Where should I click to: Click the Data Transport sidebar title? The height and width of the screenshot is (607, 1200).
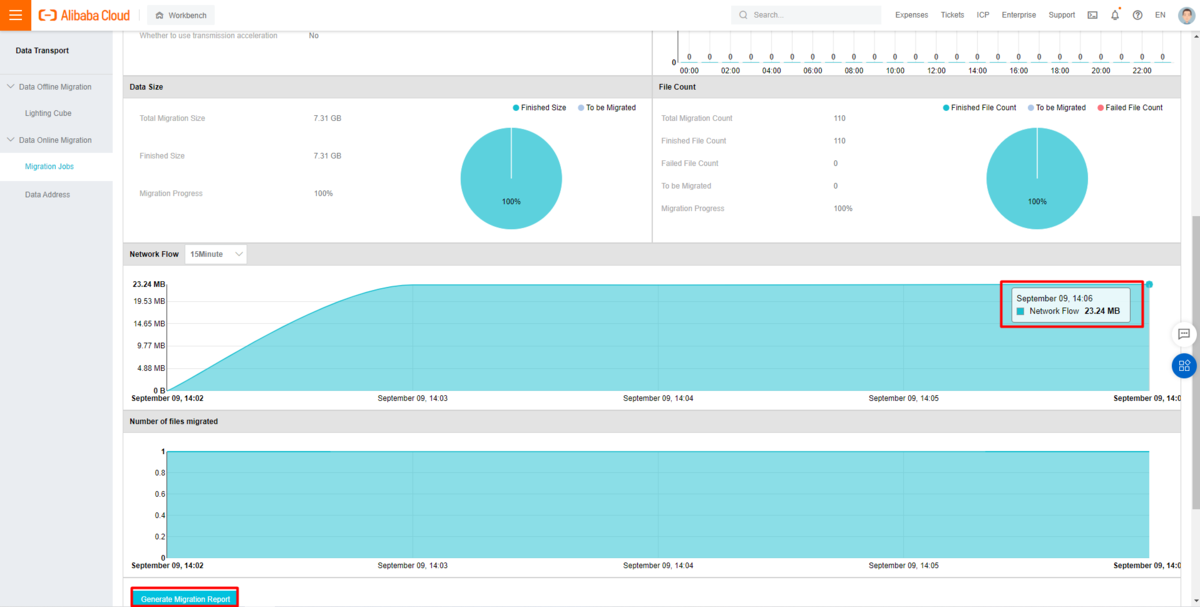pos(43,50)
